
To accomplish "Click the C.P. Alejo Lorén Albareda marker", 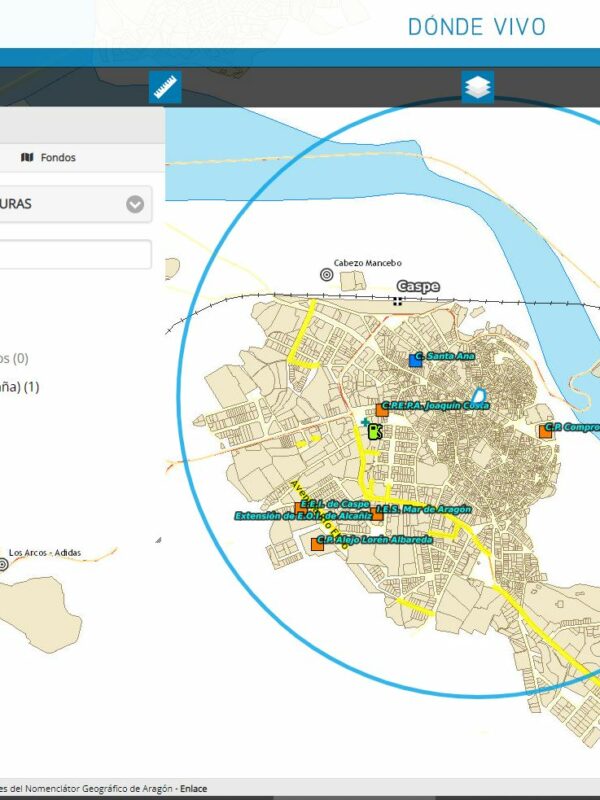I will (317, 543).
